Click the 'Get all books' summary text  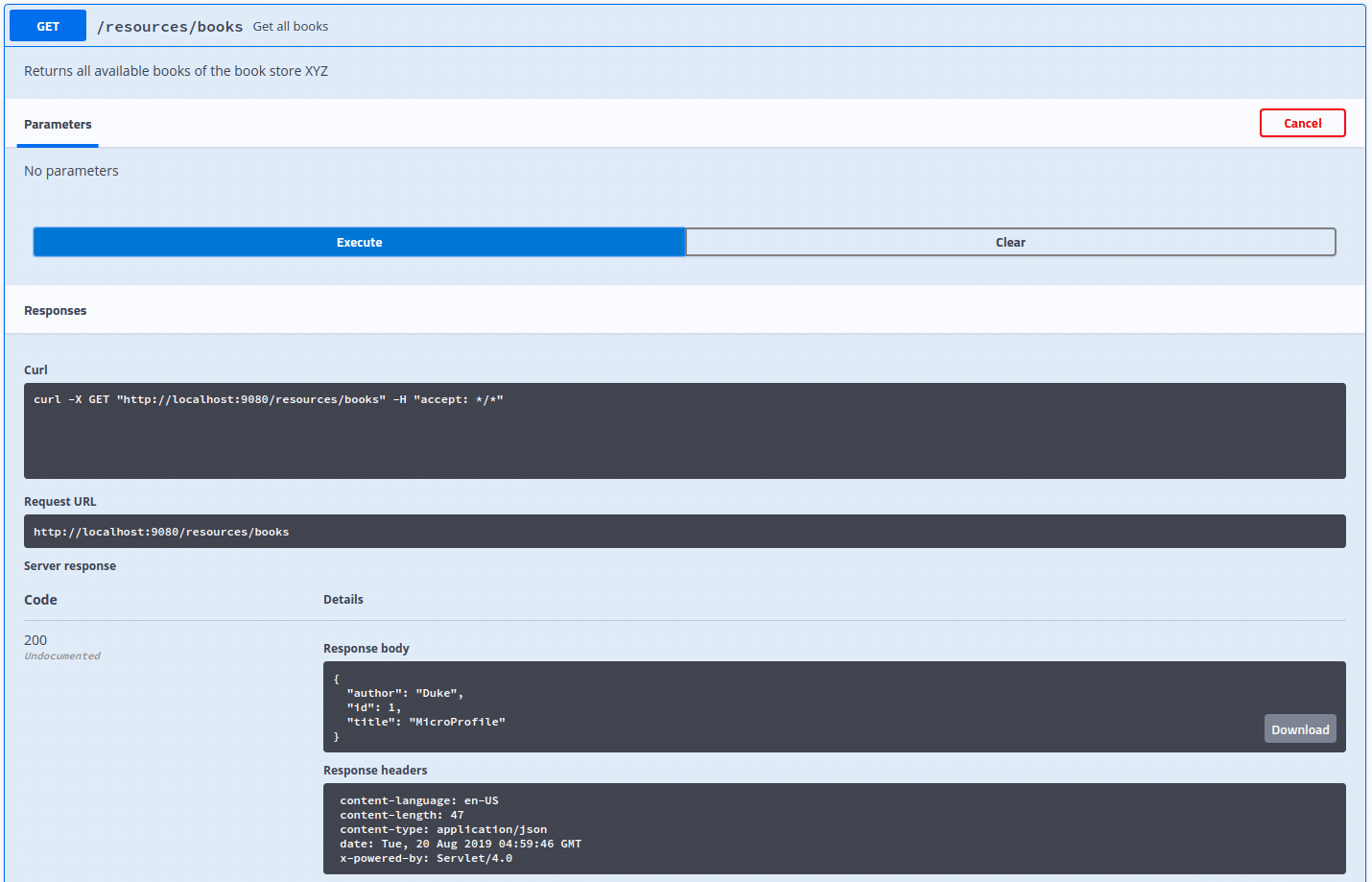(291, 27)
